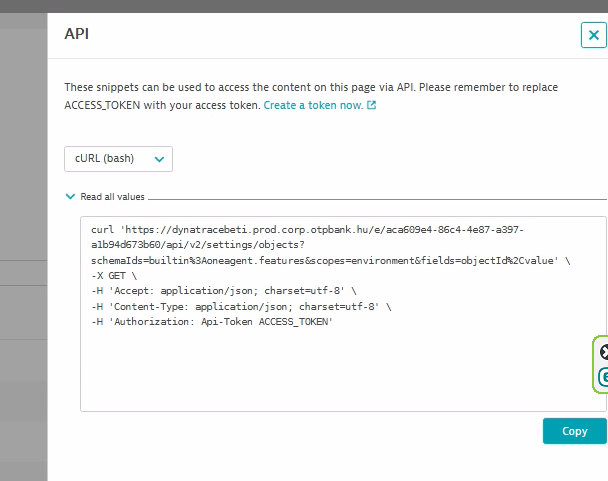This screenshot has width=608, height=481.
Task: Click the Authorization Api-Token line in snippet
Action: click(x=210, y=323)
